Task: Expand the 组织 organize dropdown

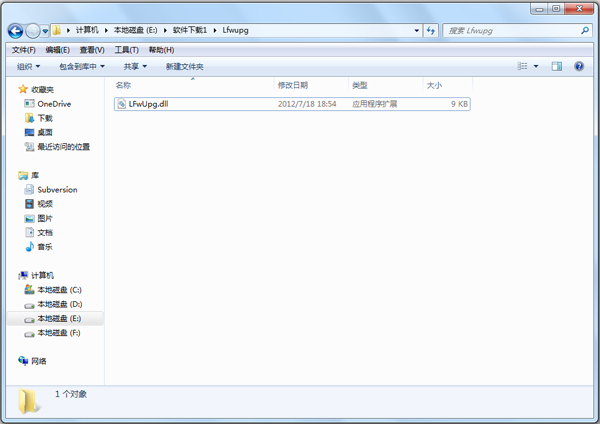Action: coord(28,66)
